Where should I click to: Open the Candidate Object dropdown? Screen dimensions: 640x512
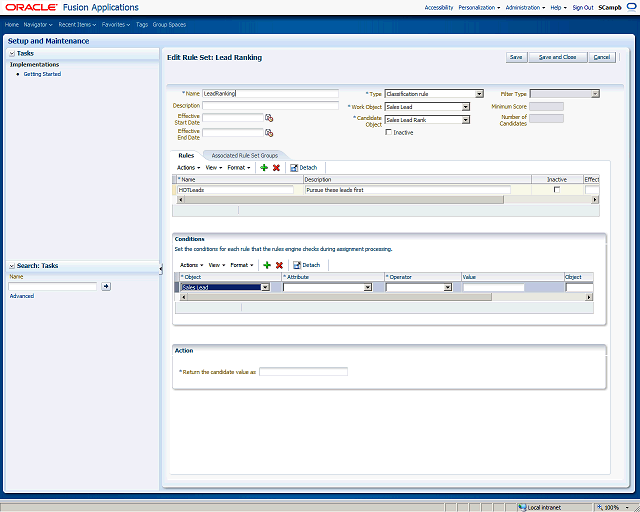tap(466, 120)
